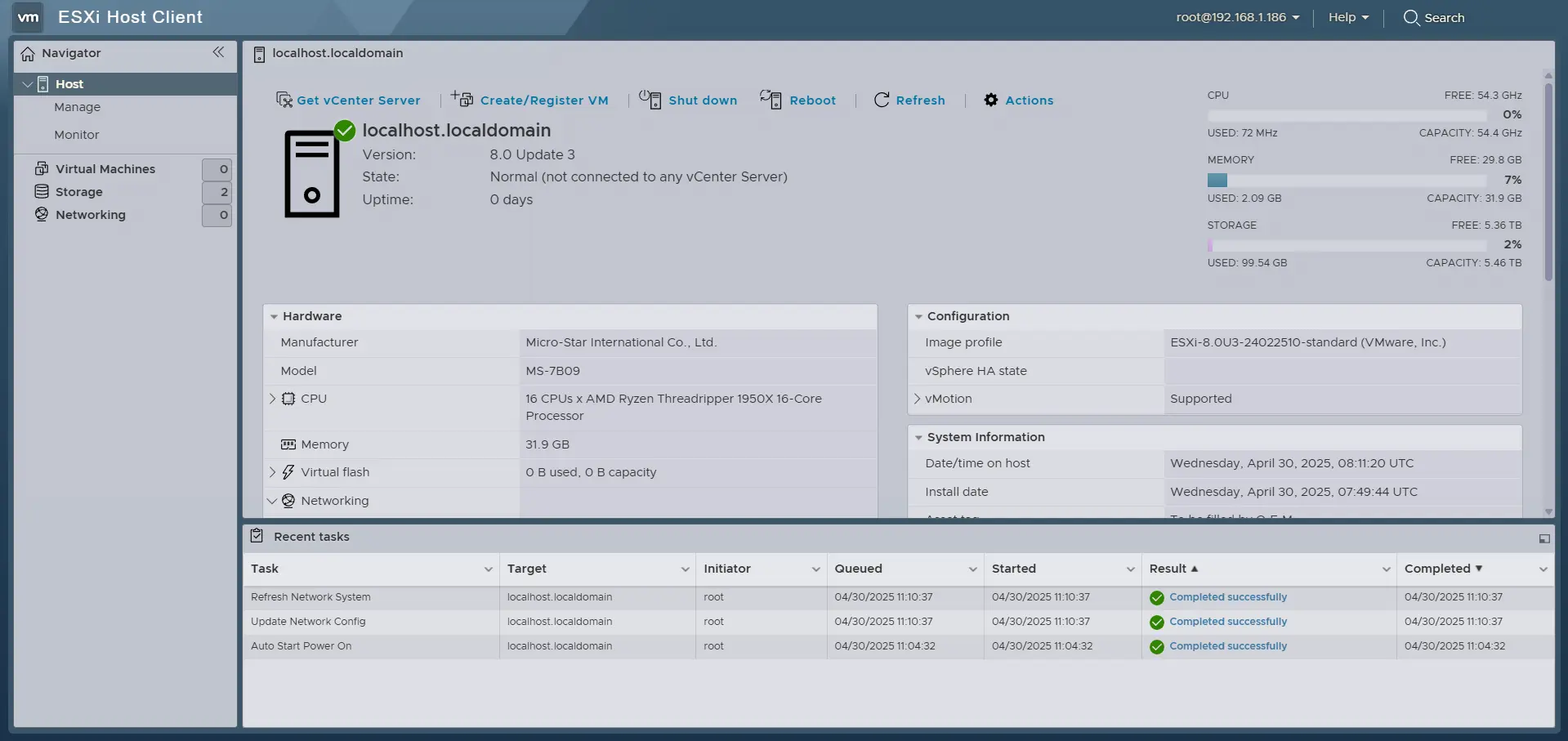The height and width of the screenshot is (741, 1568).
Task: Click Completed successfully link for Update Network Config
Action: click(x=1228, y=622)
